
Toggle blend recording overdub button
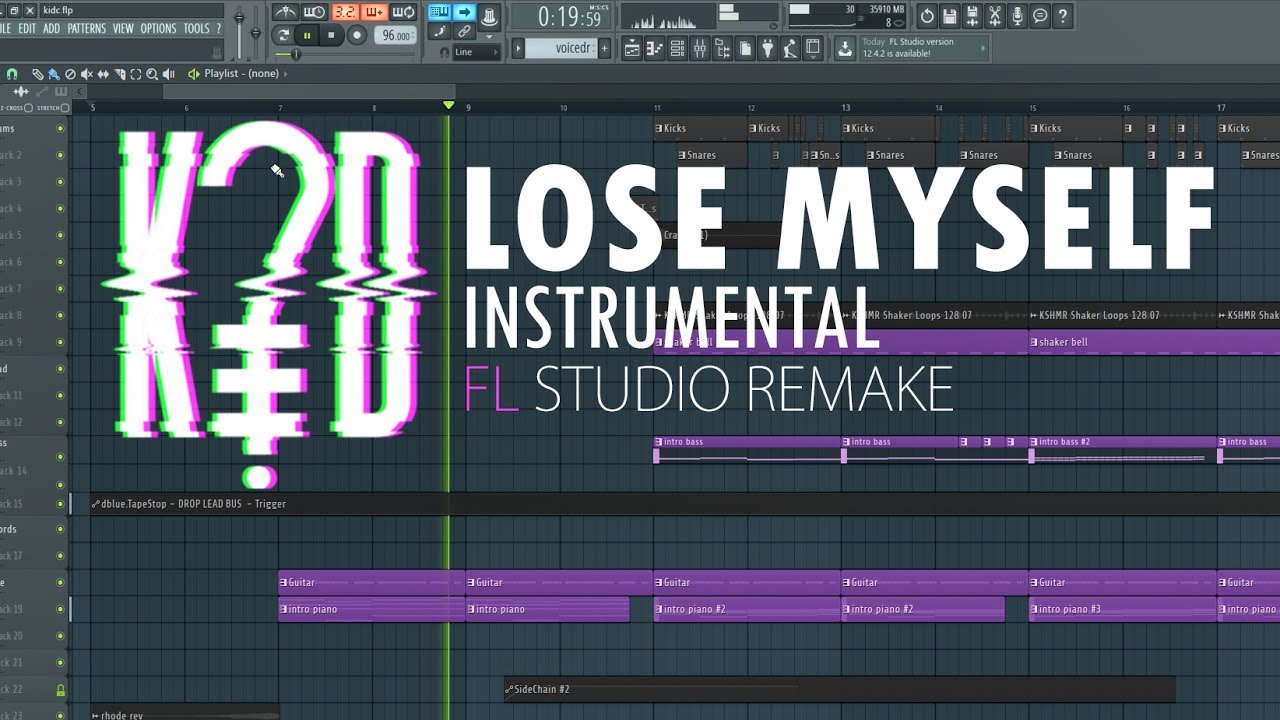(374, 12)
